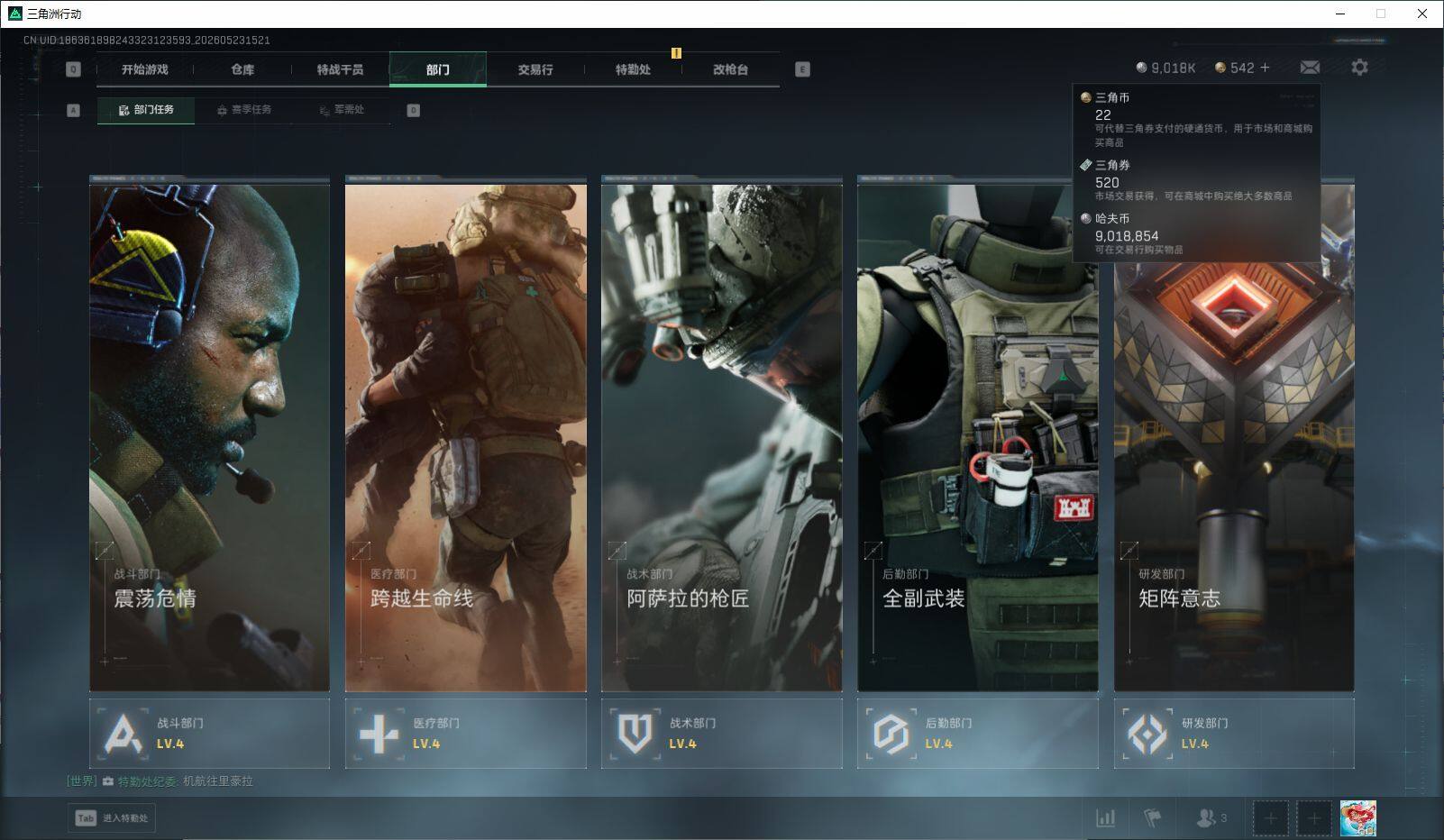Viewport: 1444px width, 840px height.
Task: Click the player avatar portrait
Action: (x=1358, y=818)
